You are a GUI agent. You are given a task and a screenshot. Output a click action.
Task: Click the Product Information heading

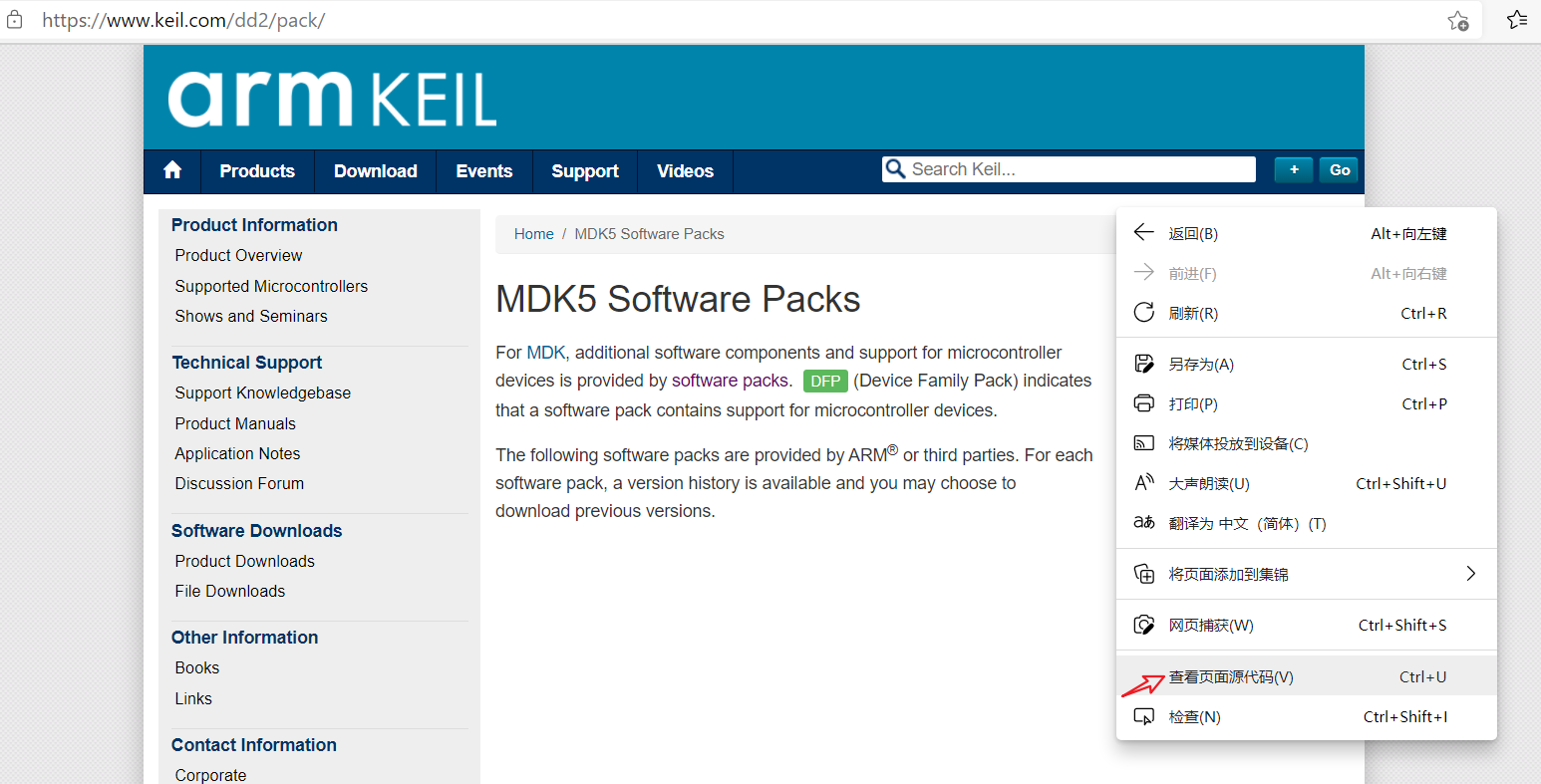click(254, 225)
